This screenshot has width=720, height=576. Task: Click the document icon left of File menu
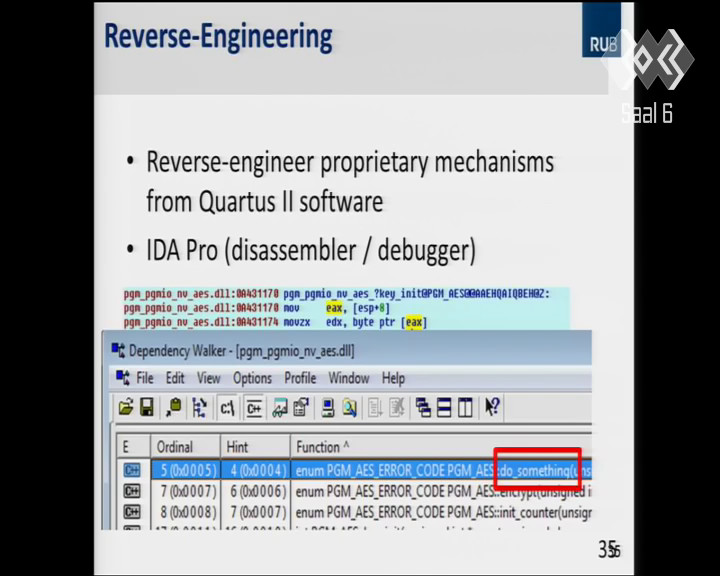pyautogui.click(x=123, y=378)
